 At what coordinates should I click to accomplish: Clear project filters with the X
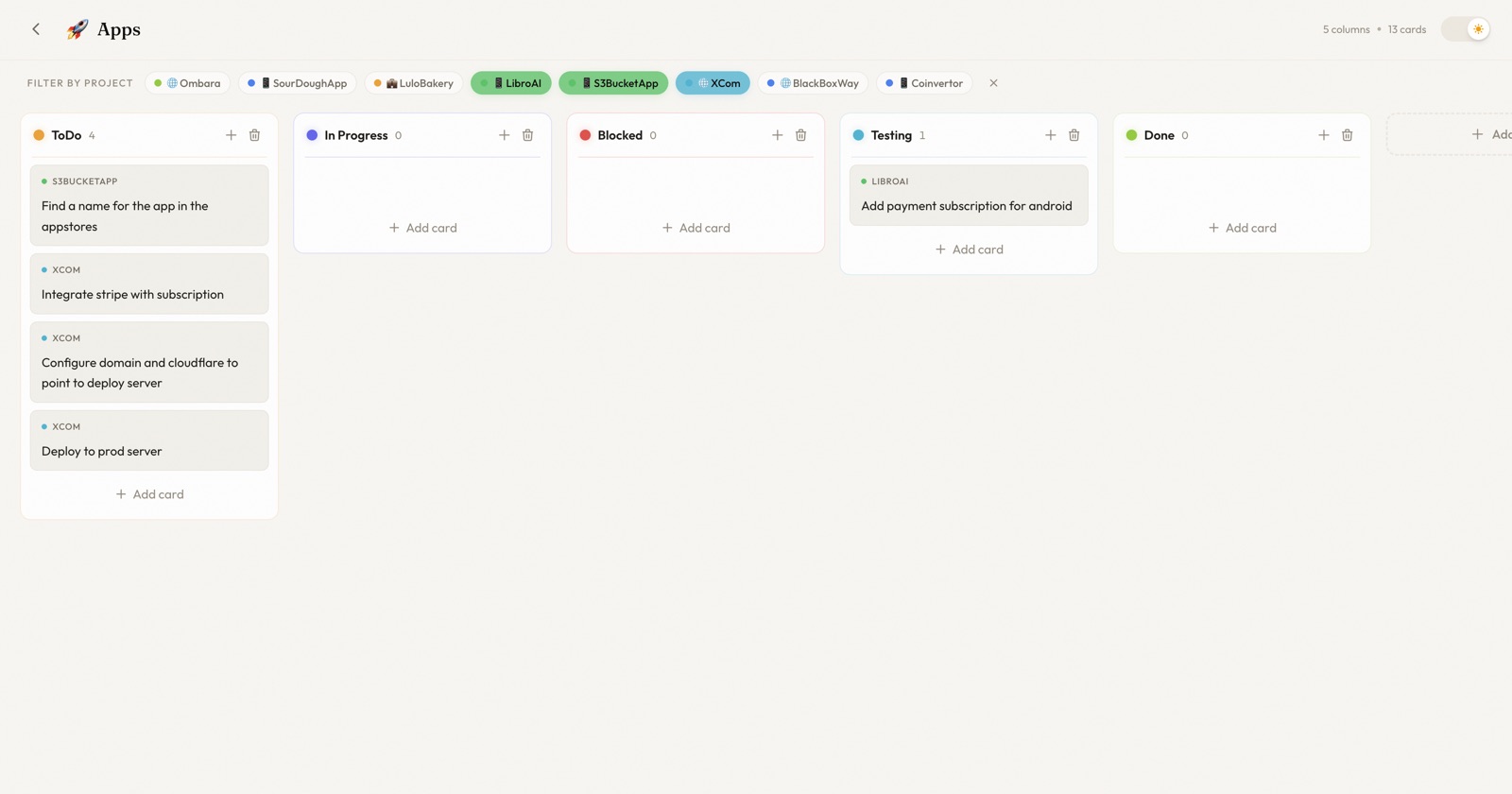point(993,83)
